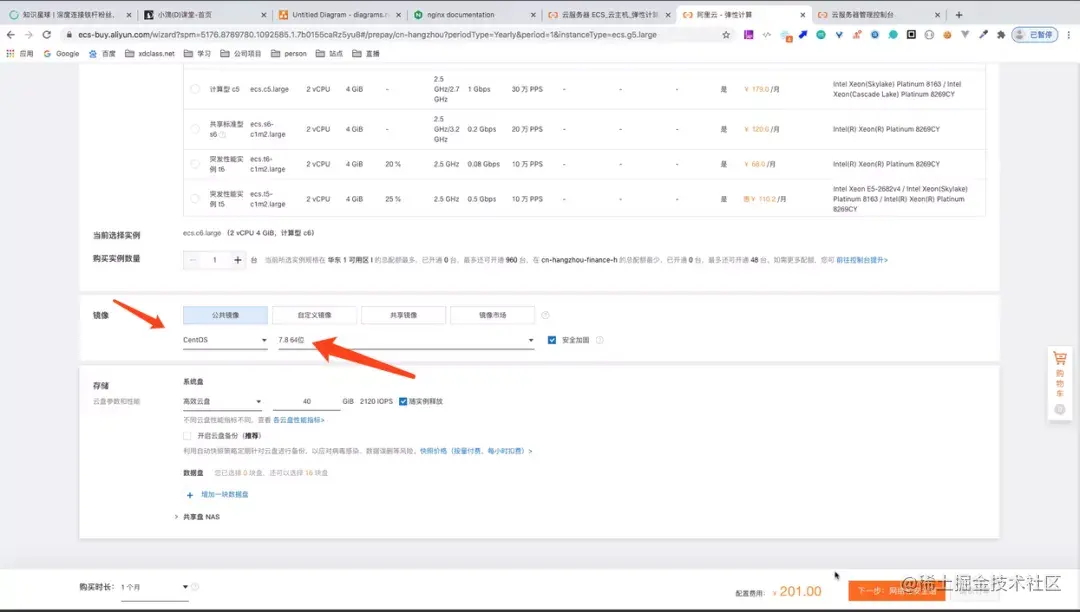Enable the 开启云盘备份 checkbox
Viewport: 1080px width, 612px height.
(187, 436)
